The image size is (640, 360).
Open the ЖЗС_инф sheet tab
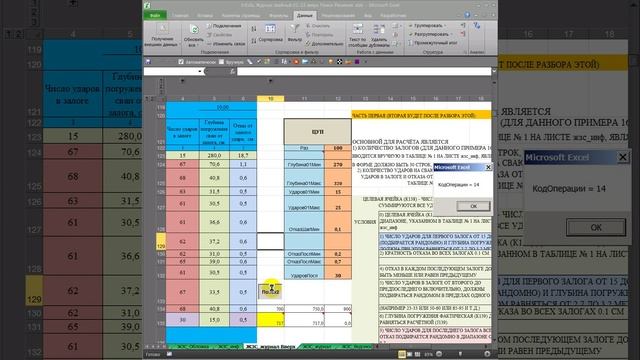(229, 347)
